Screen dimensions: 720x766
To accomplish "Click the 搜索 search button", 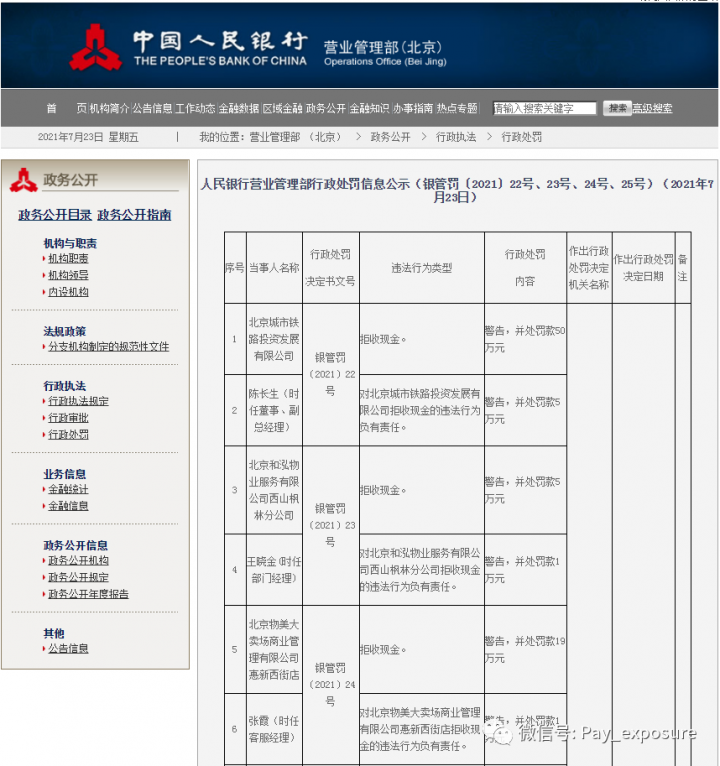I will pyautogui.click(x=617, y=108).
